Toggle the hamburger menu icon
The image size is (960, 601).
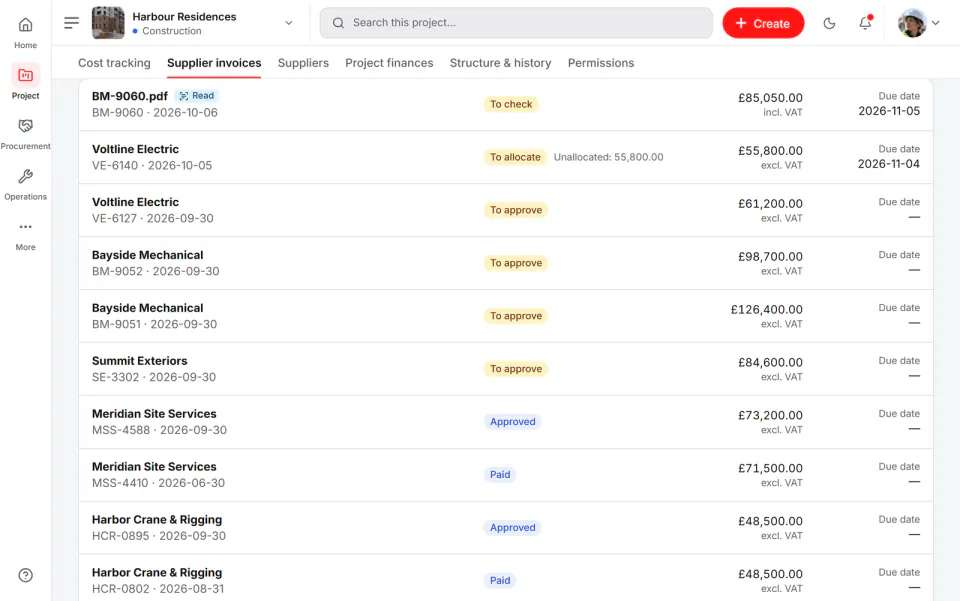coord(71,23)
